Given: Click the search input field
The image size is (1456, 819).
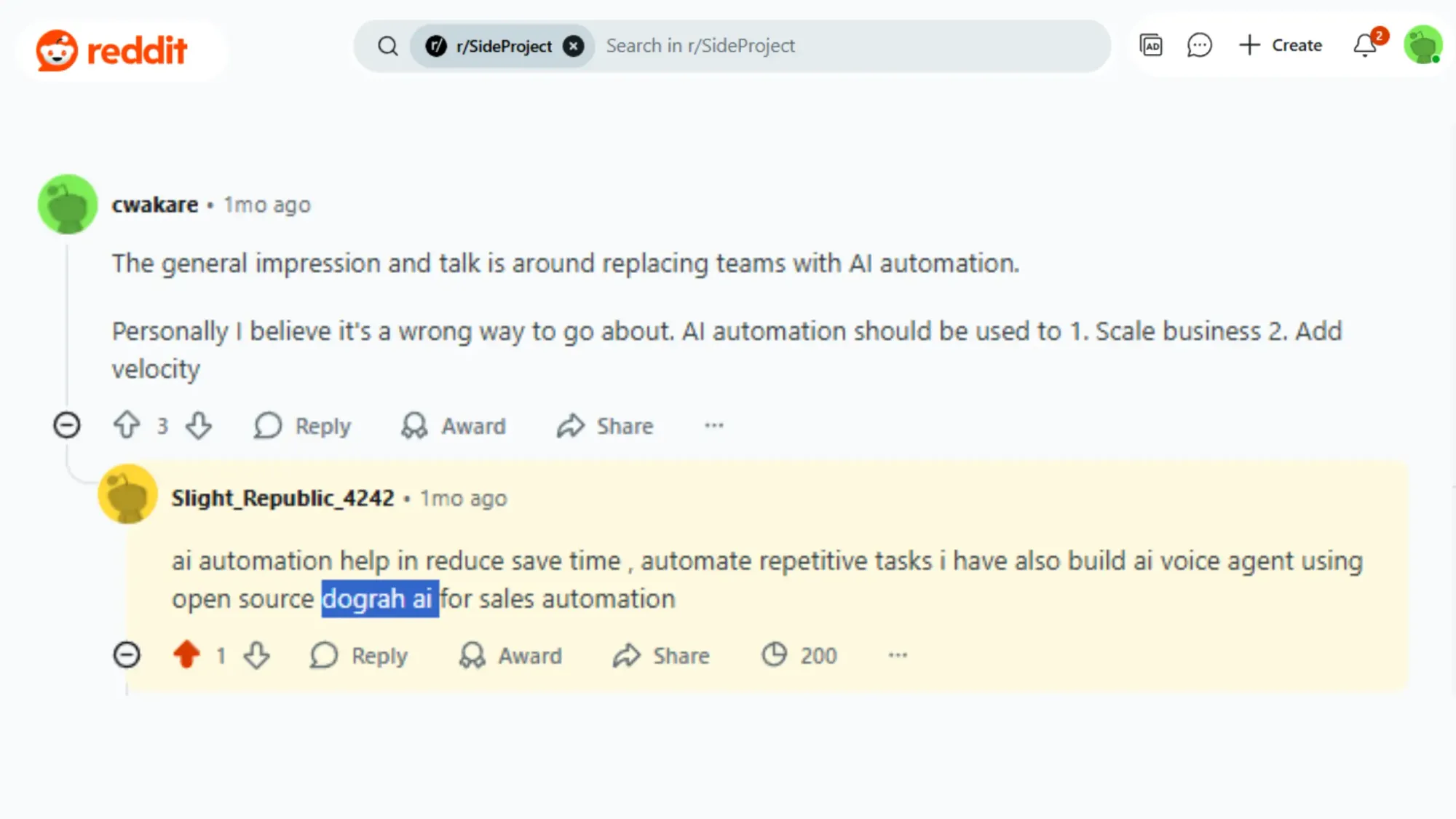Looking at the screenshot, I should pos(801,45).
